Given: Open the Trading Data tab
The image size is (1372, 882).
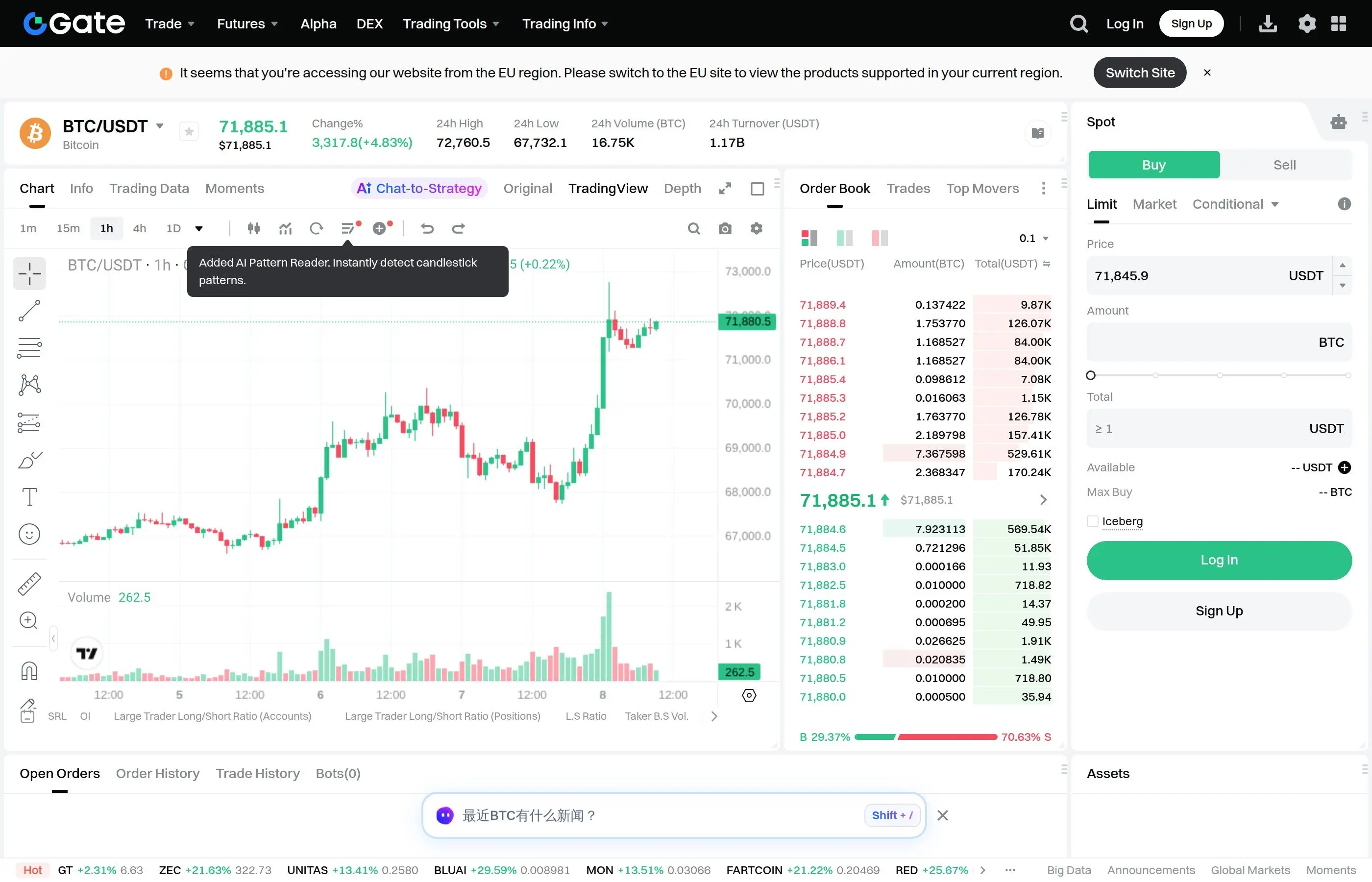Looking at the screenshot, I should point(149,189).
